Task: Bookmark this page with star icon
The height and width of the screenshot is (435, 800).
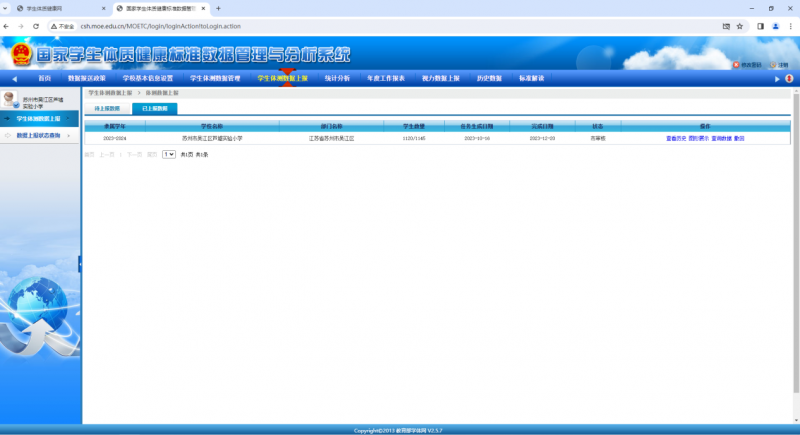Action: click(x=740, y=25)
